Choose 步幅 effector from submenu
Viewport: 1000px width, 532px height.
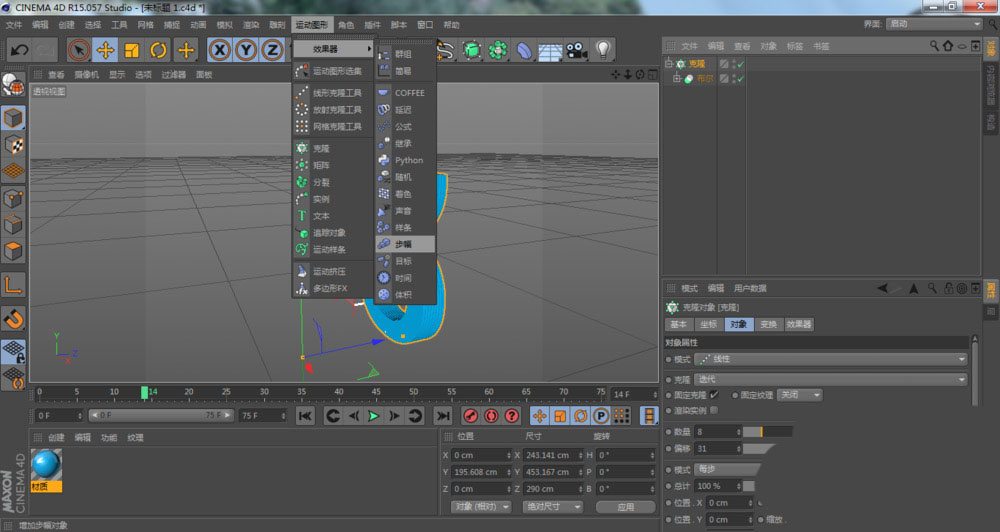point(405,244)
